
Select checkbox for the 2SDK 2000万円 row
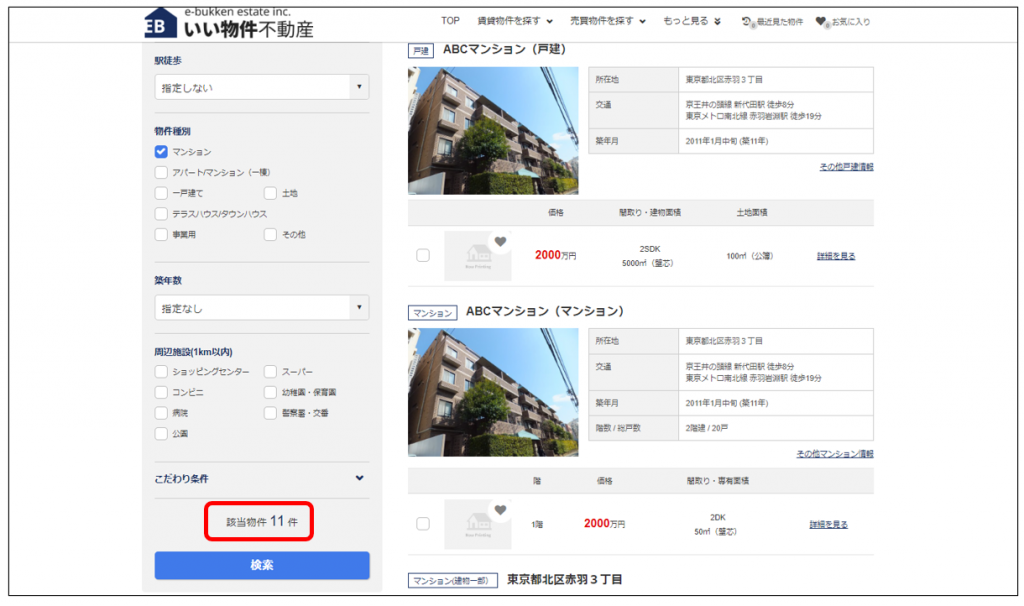[423, 256]
